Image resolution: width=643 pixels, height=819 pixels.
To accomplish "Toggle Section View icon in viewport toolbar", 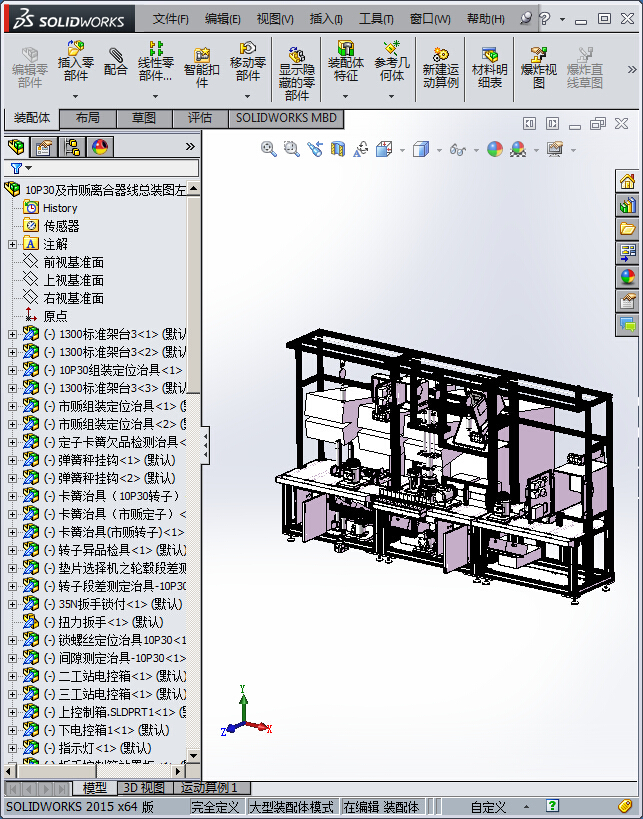I will [x=338, y=149].
